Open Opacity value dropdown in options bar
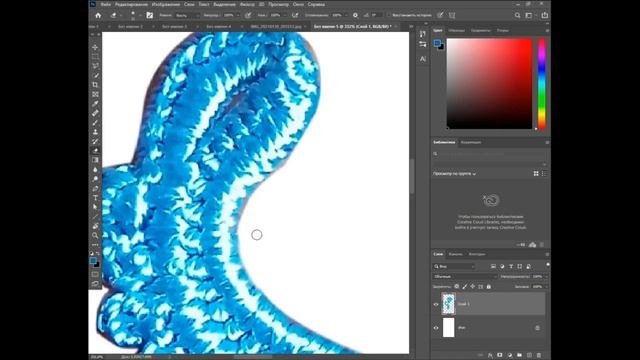Viewport: 640px width, 360px height. 238,15
